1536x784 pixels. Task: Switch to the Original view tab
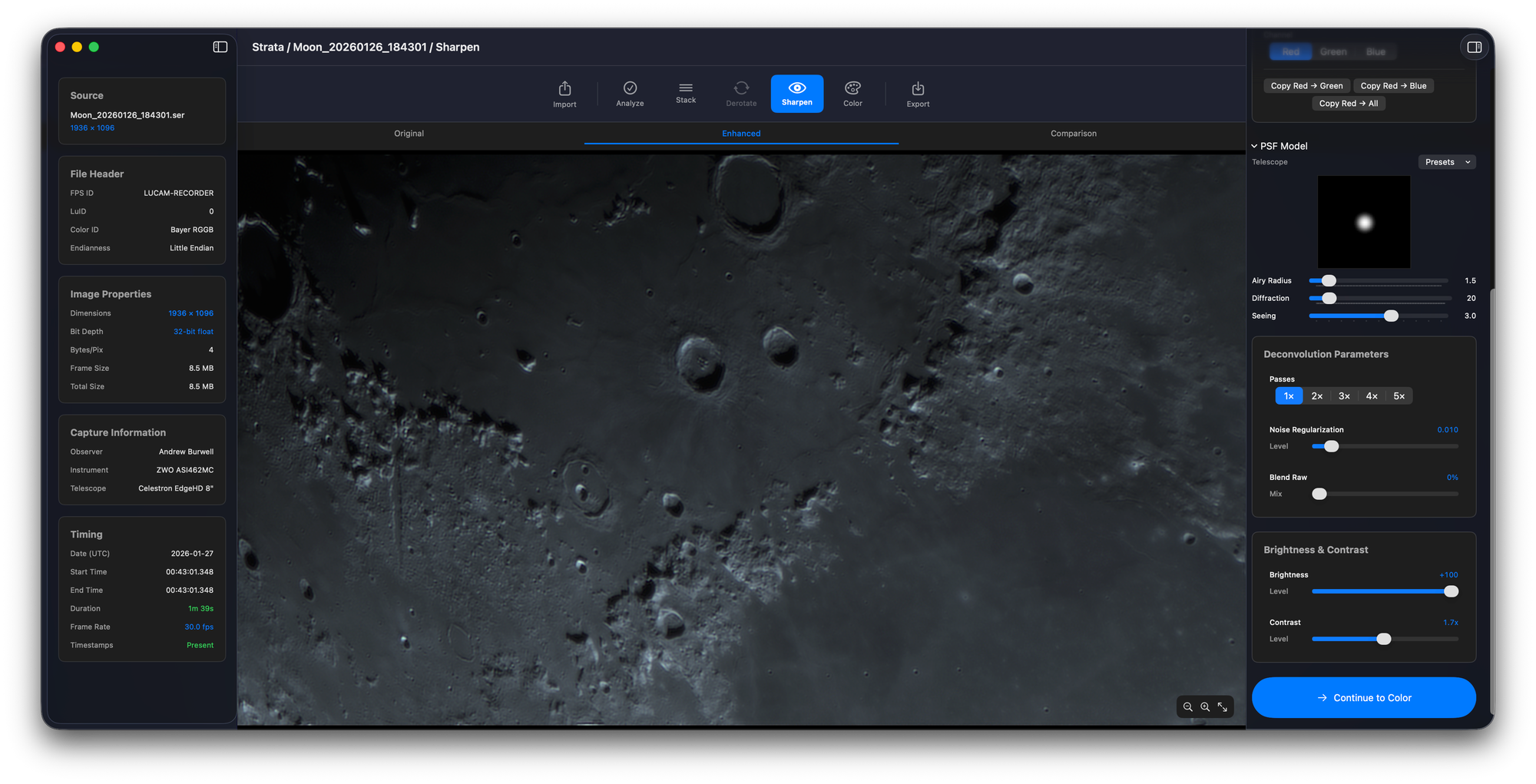pos(409,134)
